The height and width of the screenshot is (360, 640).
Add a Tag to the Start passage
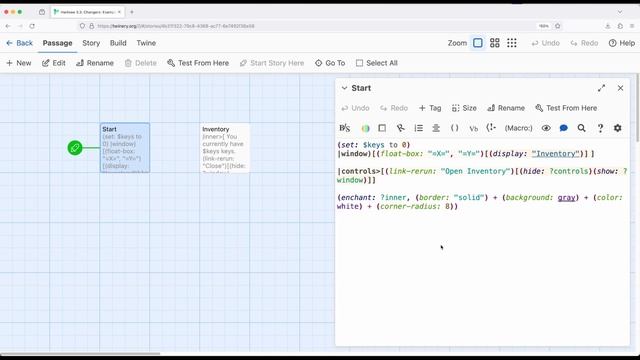(430, 108)
